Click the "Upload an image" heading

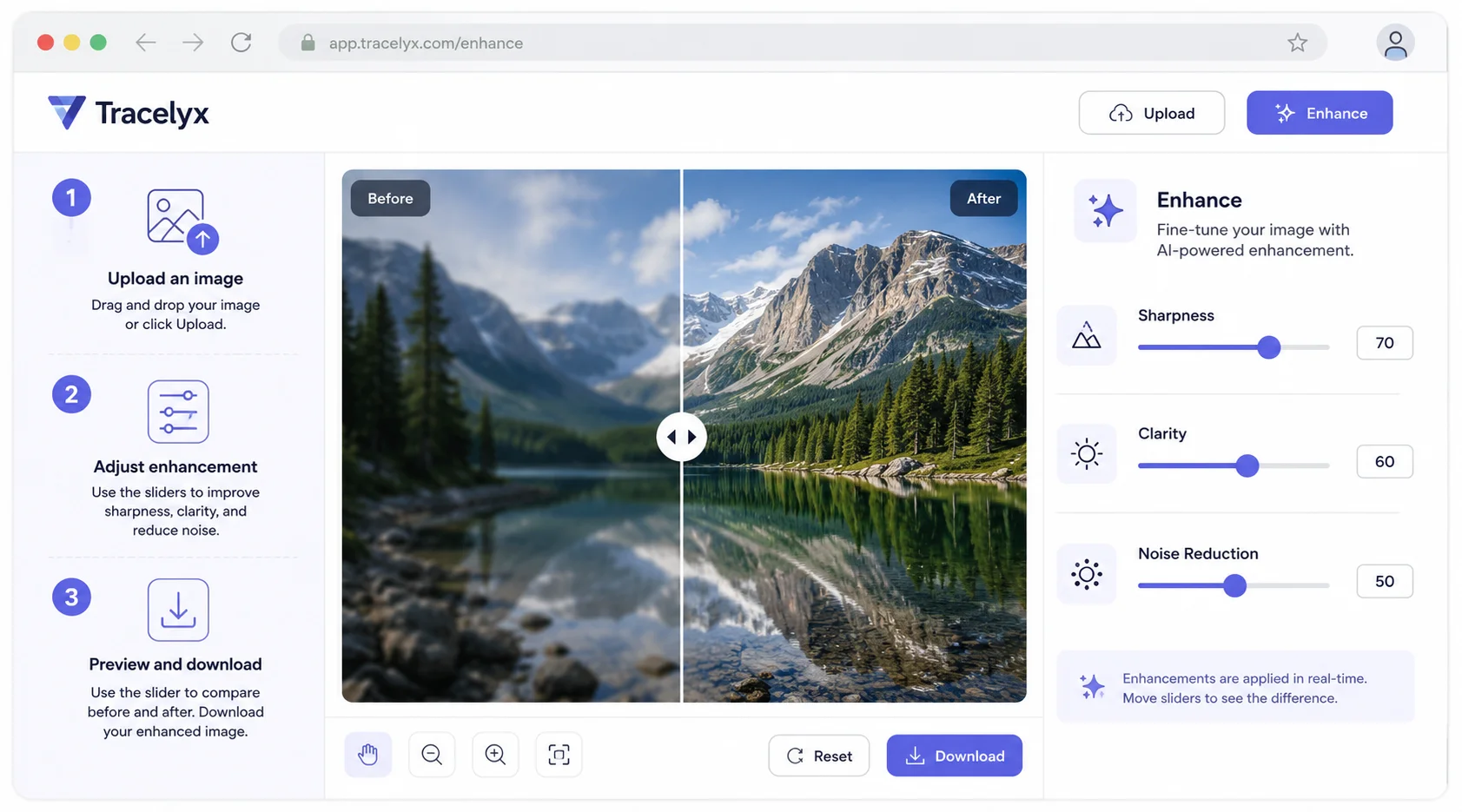175,279
